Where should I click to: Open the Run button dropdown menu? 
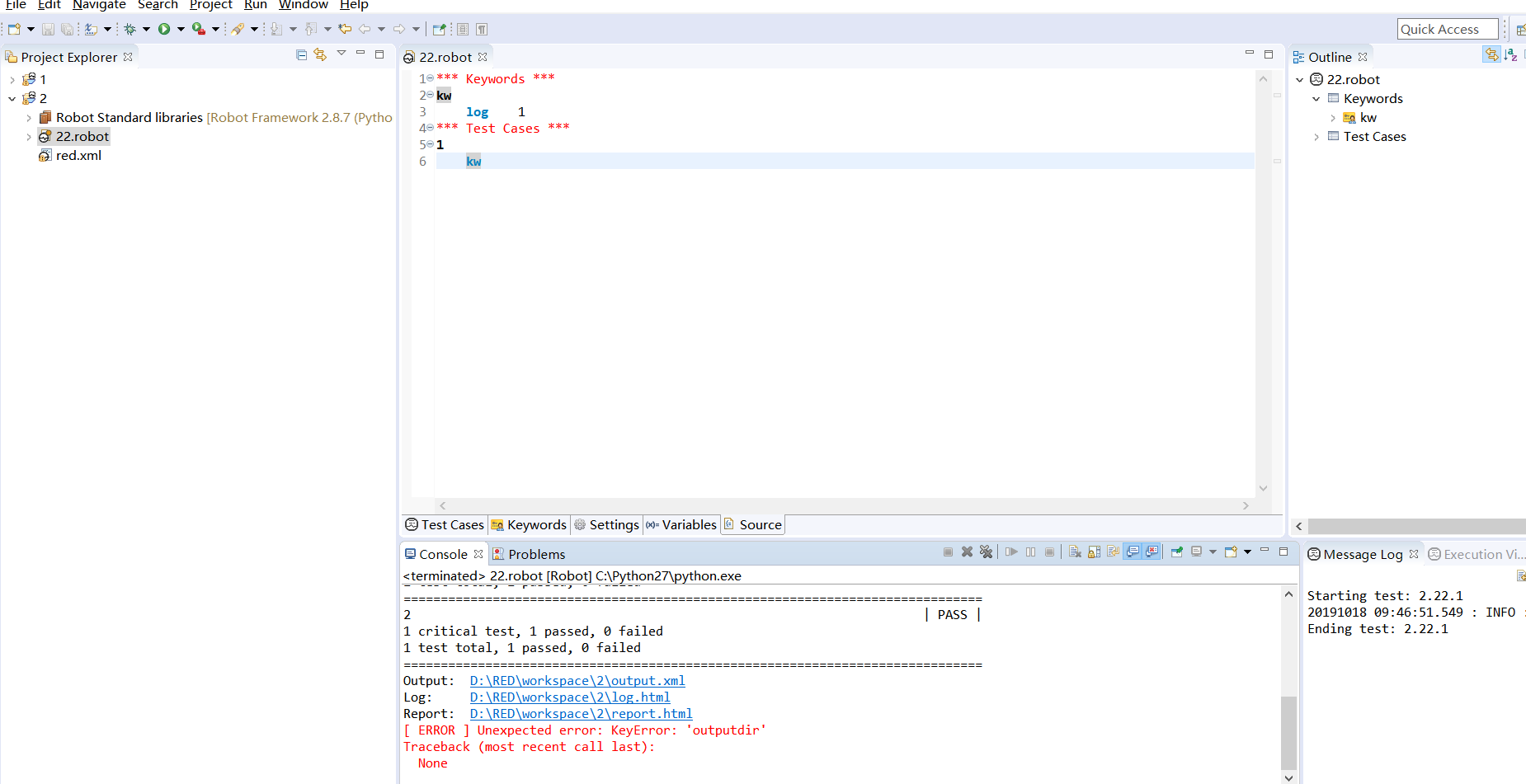click(181, 29)
